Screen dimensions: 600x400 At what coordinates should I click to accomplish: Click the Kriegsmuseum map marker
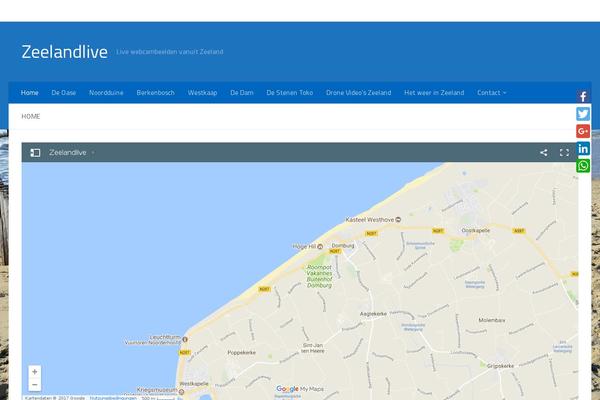pos(181,392)
